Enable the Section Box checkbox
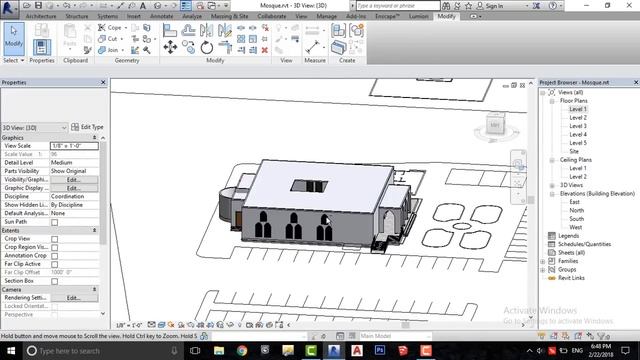Viewport: 640px width, 360px height. 55,281
